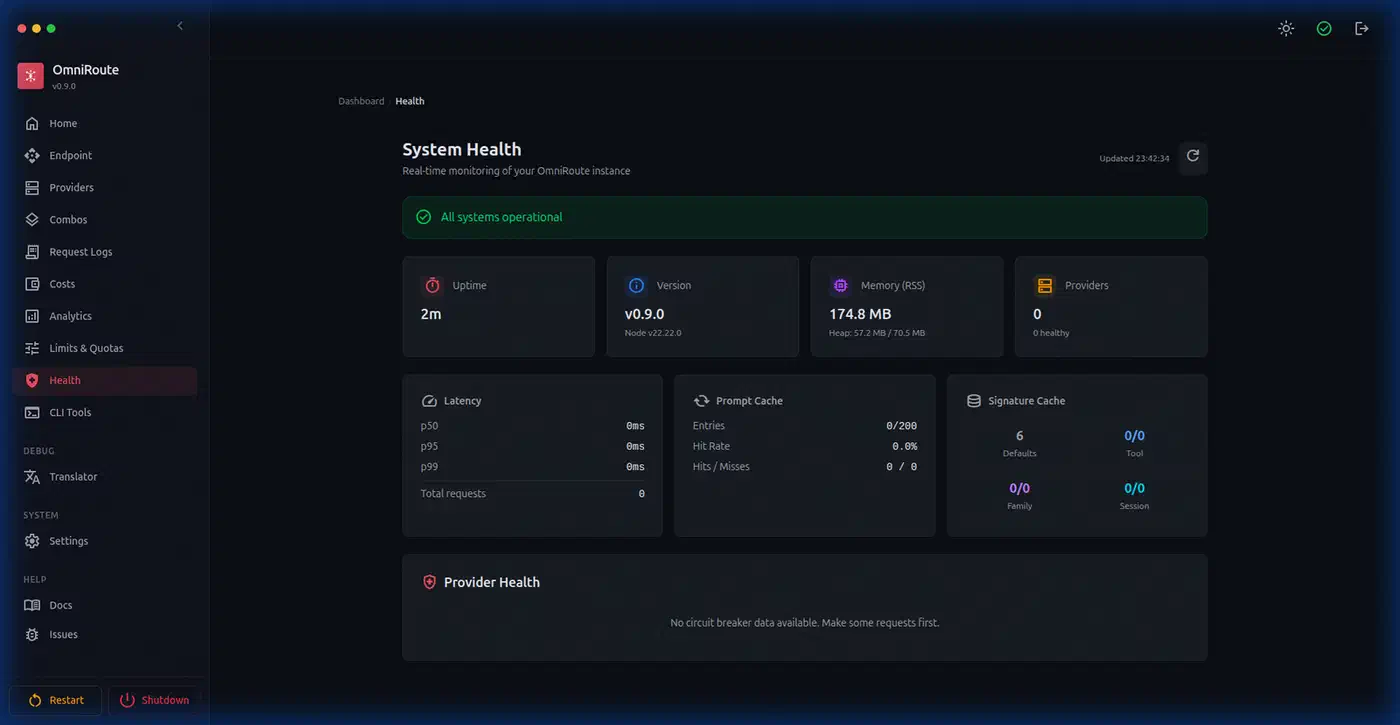Click the Analytics chart icon
Image resolution: width=1400 pixels, height=725 pixels.
32,316
